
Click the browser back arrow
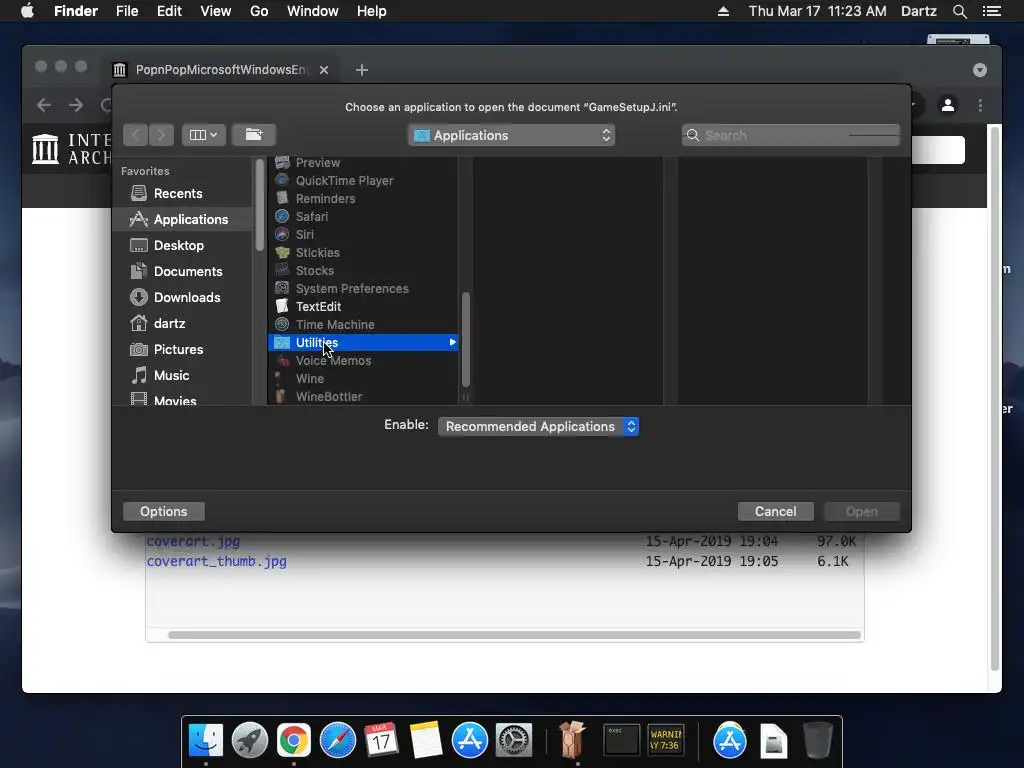[44, 104]
